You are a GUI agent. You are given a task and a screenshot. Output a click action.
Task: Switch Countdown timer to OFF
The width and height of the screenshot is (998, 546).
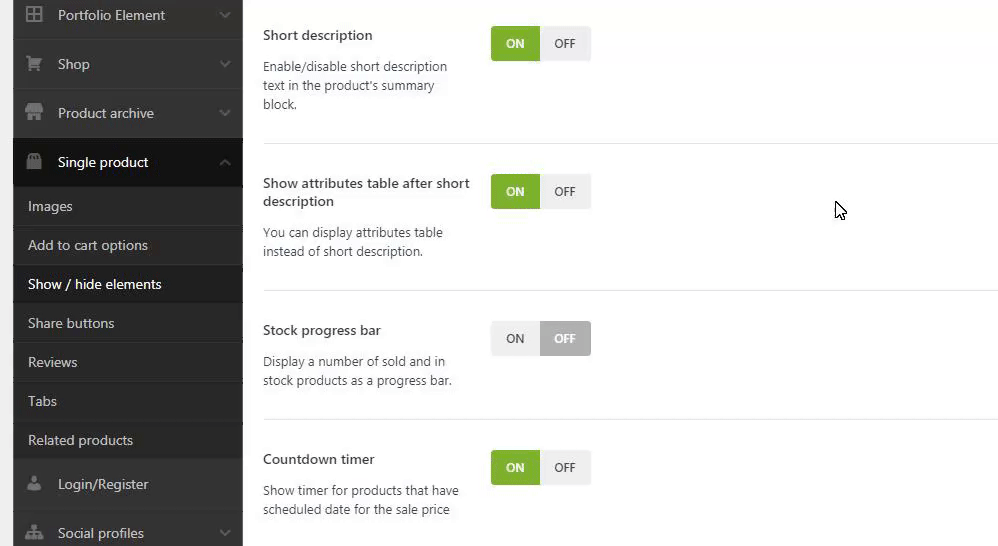pyautogui.click(x=565, y=467)
